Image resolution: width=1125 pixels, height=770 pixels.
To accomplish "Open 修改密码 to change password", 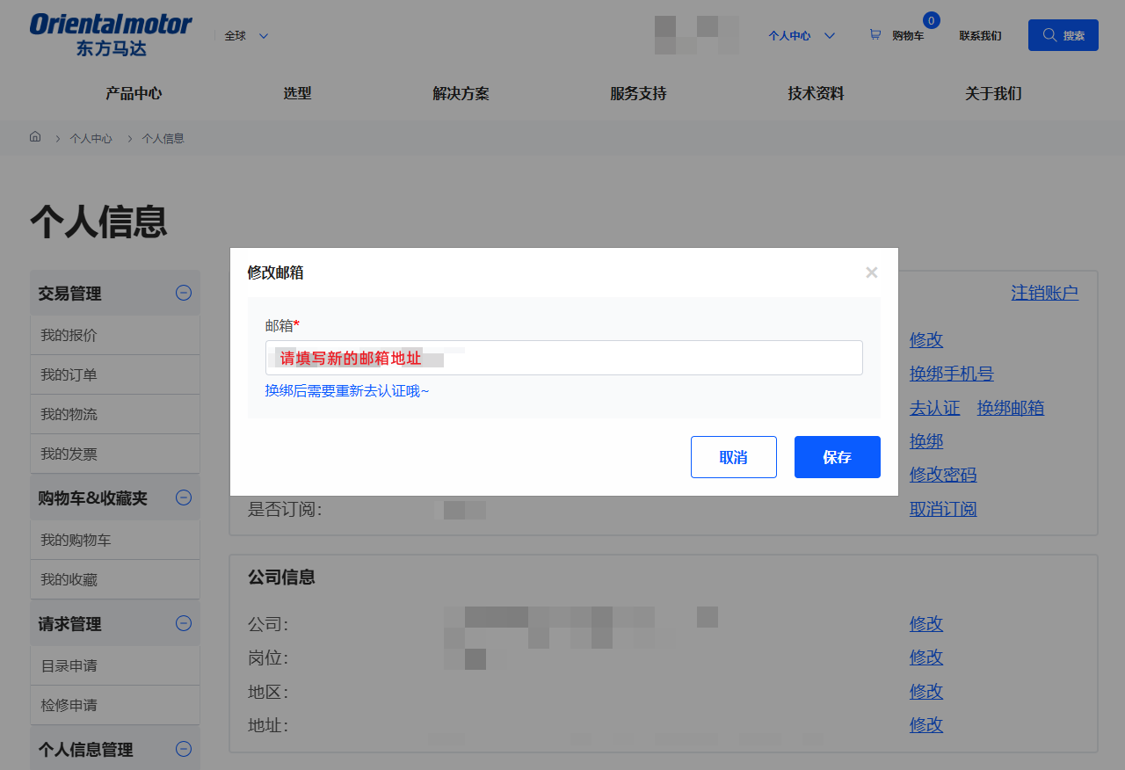I will coord(942,474).
